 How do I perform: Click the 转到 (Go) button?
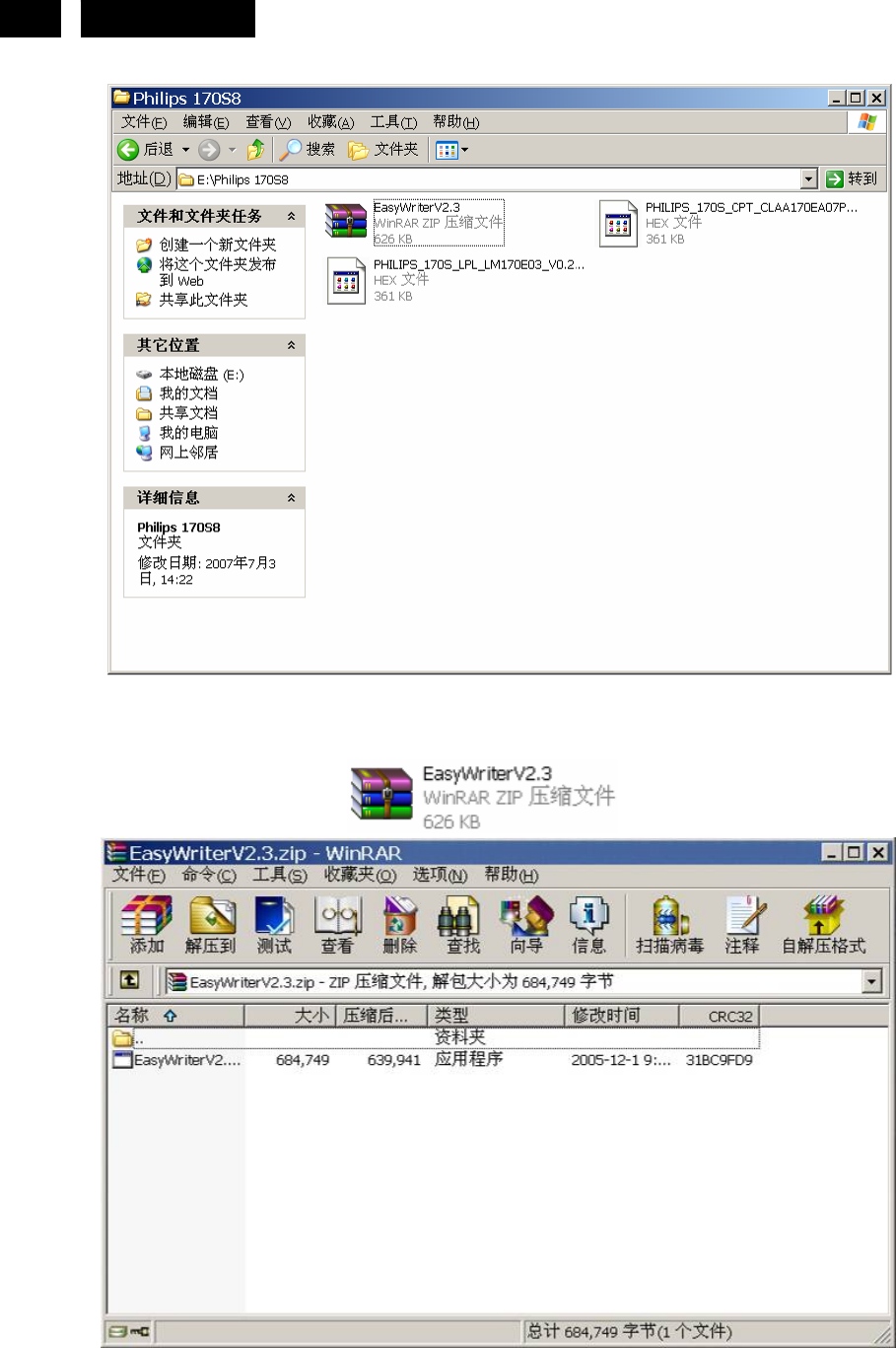852,178
